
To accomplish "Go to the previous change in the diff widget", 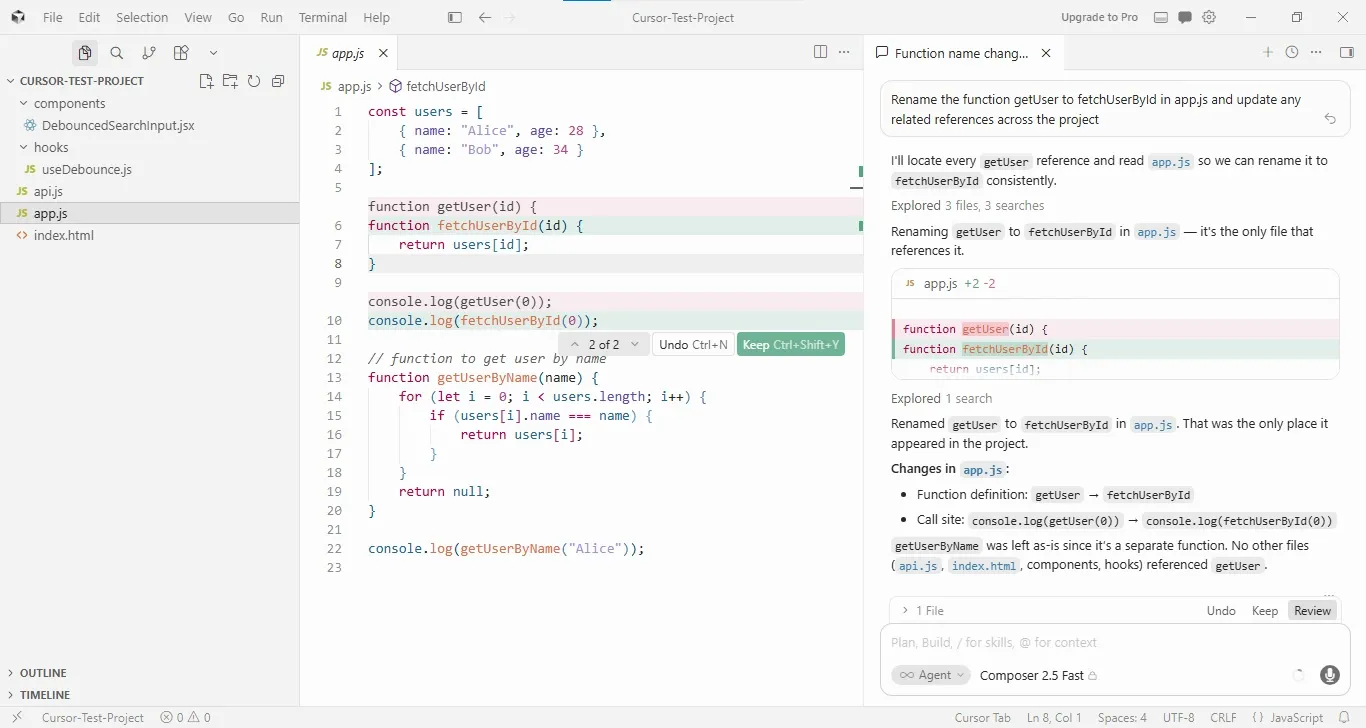I will (x=574, y=344).
